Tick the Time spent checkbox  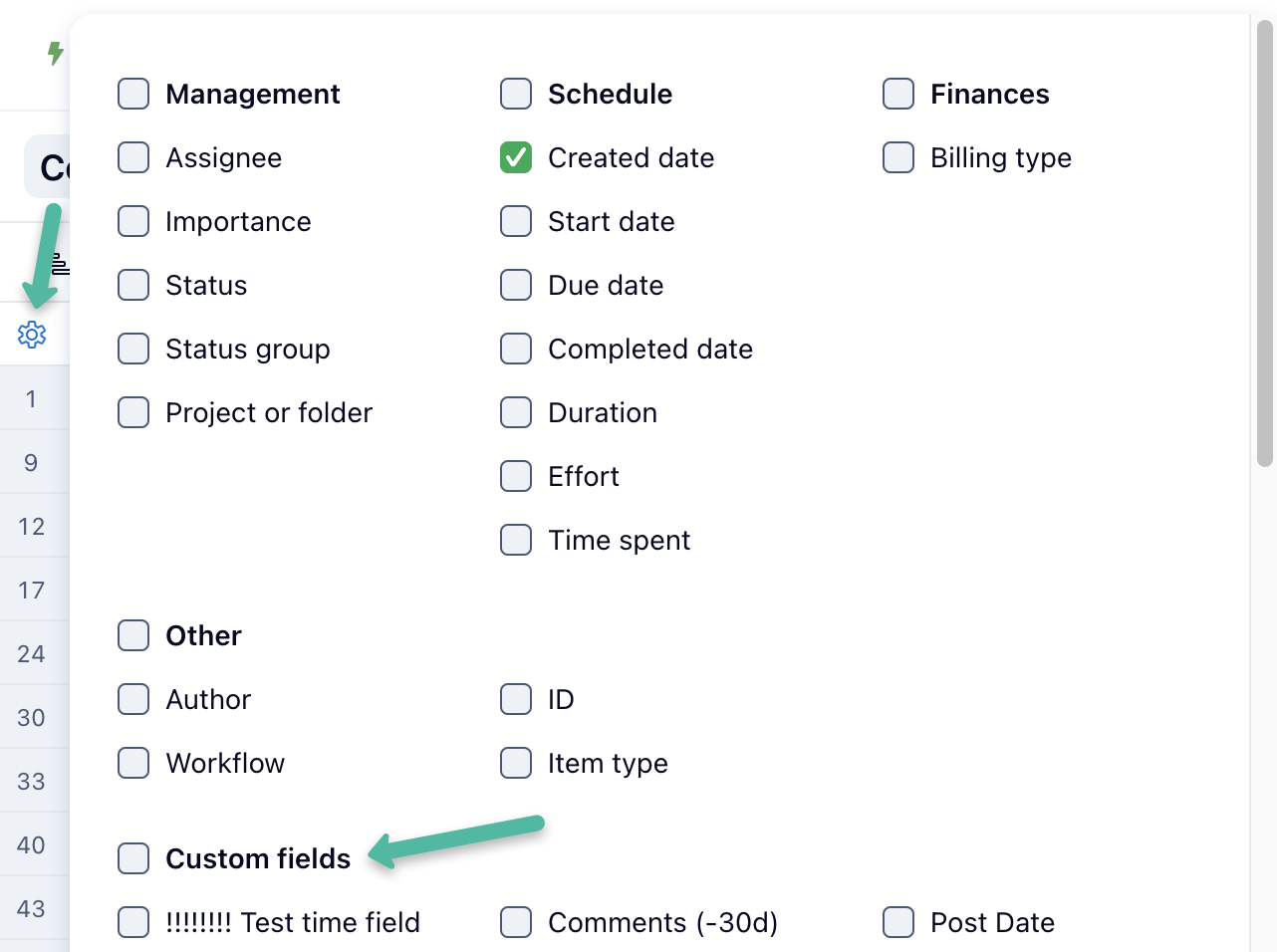tap(516, 540)
